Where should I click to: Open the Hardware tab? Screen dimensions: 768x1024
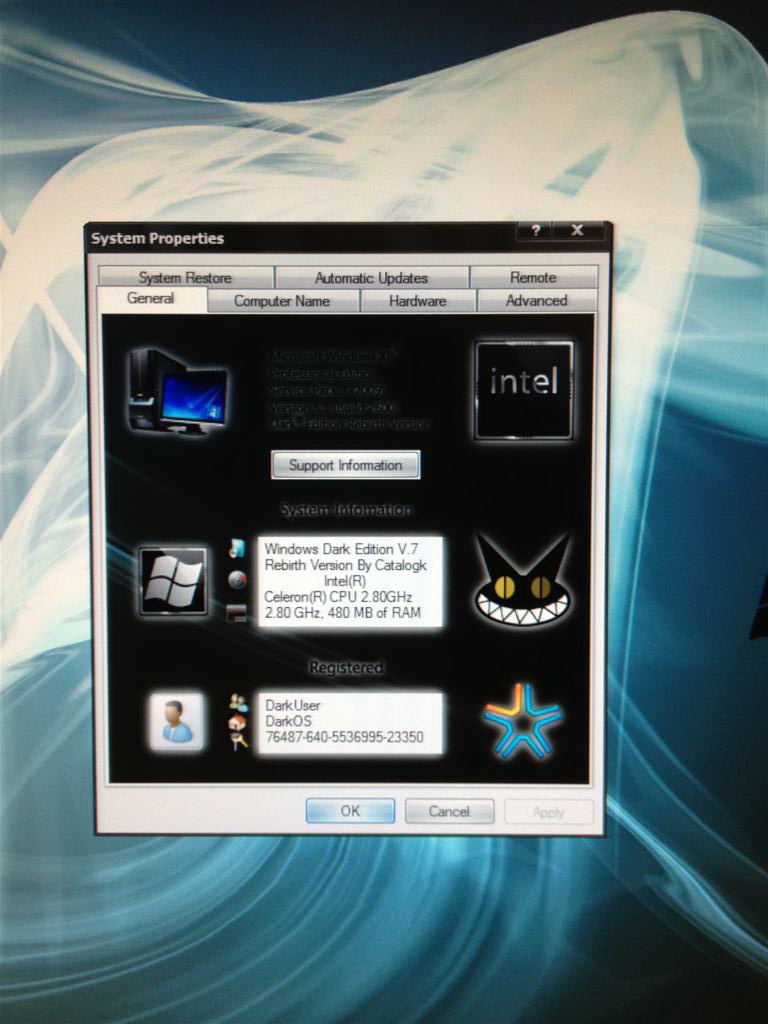(418, 301)
